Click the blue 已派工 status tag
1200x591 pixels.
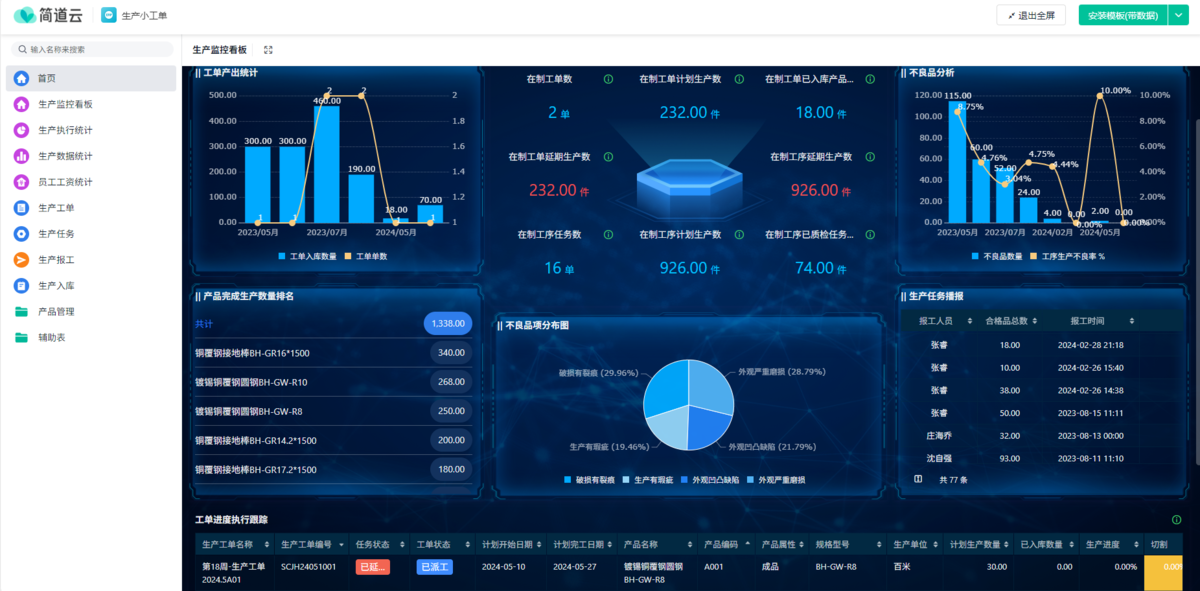click(435, 567)
